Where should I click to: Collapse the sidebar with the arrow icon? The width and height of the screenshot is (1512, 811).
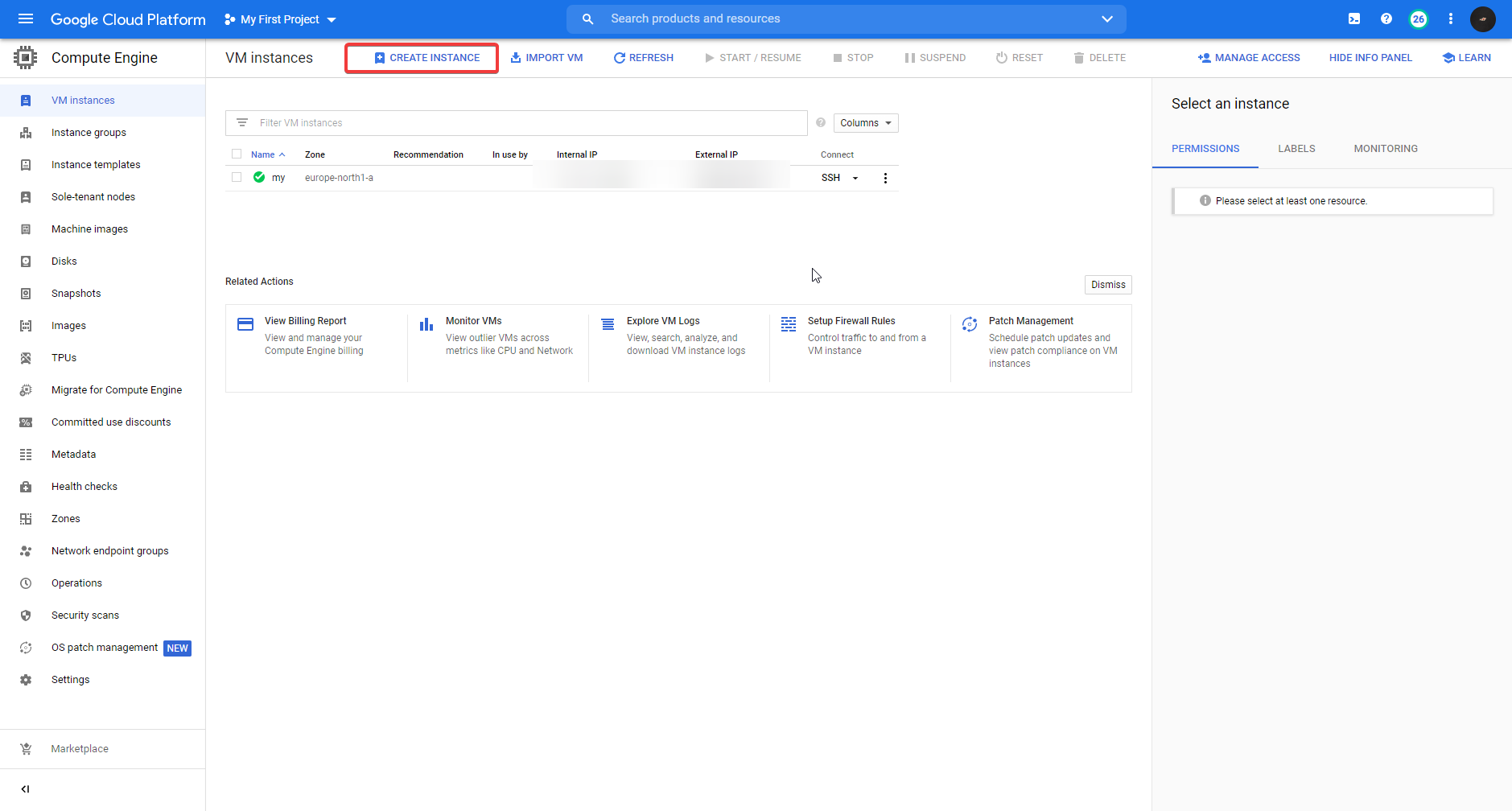point(25,789)
